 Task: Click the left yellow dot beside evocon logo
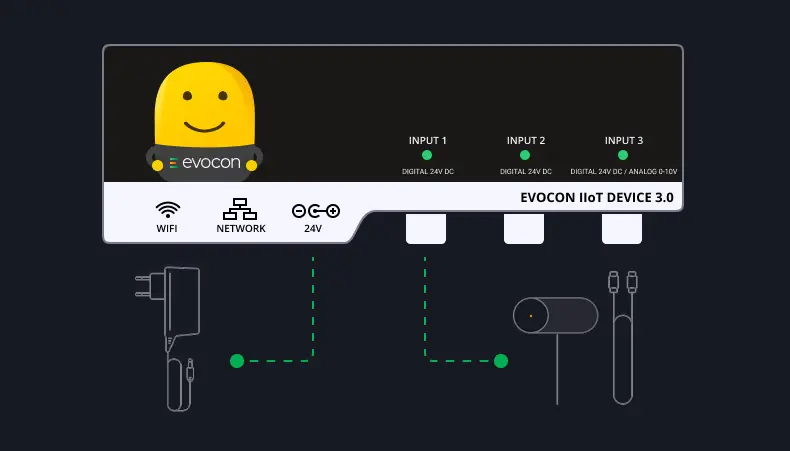157,165
